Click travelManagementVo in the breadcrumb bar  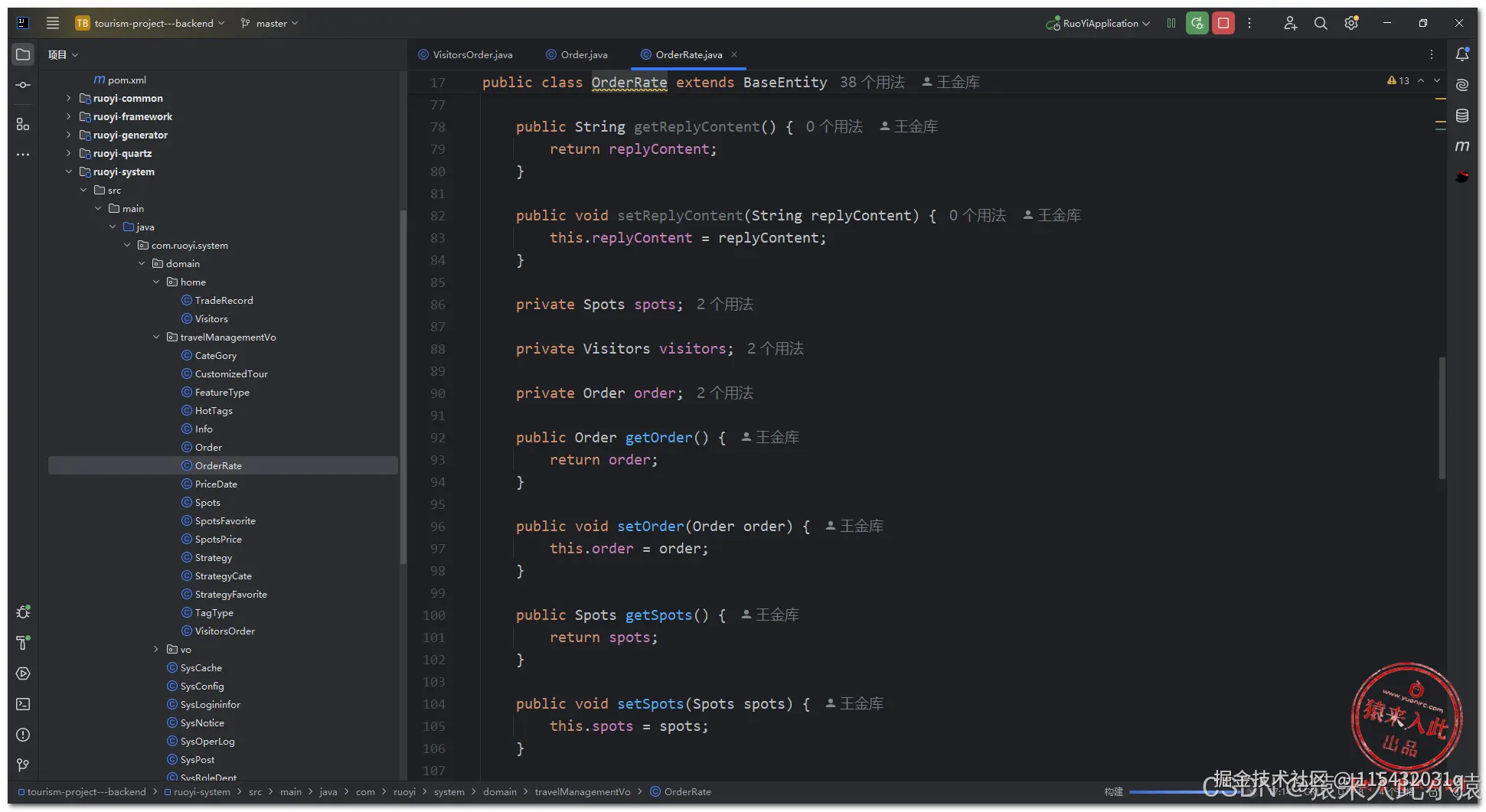pos(583,791)
